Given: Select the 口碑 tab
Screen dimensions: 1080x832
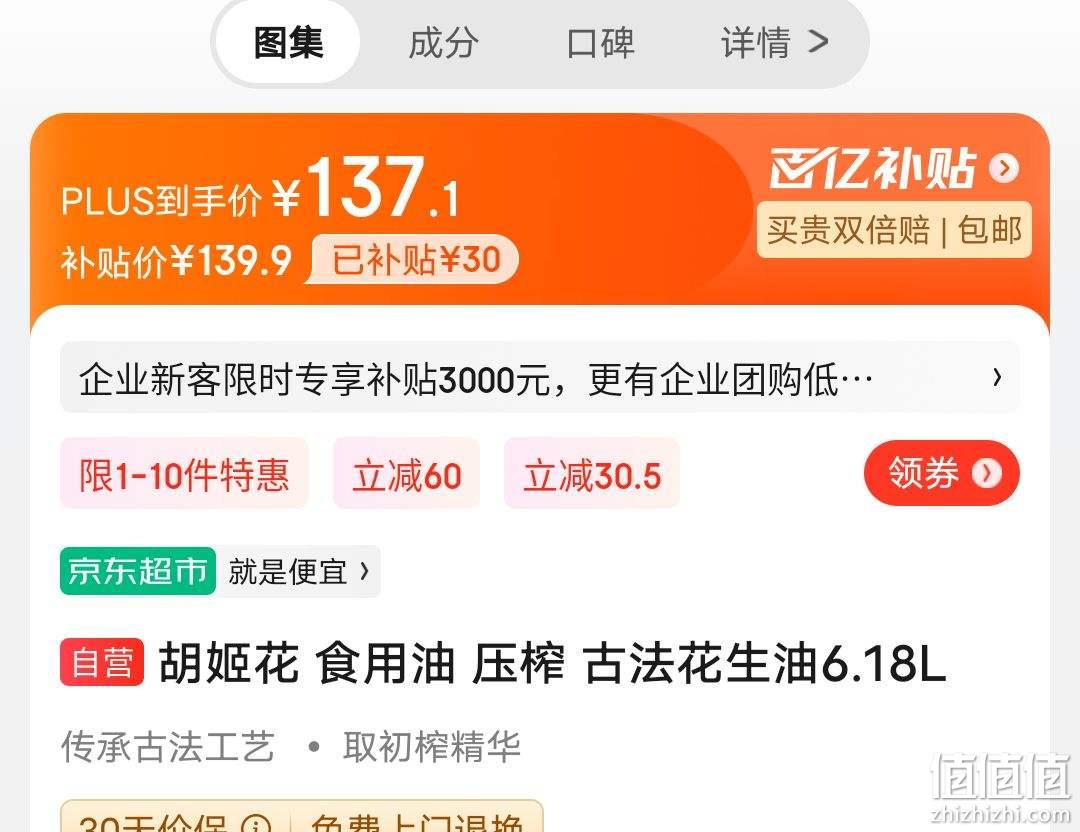Looking at the screenshot, I should point(600,43).
